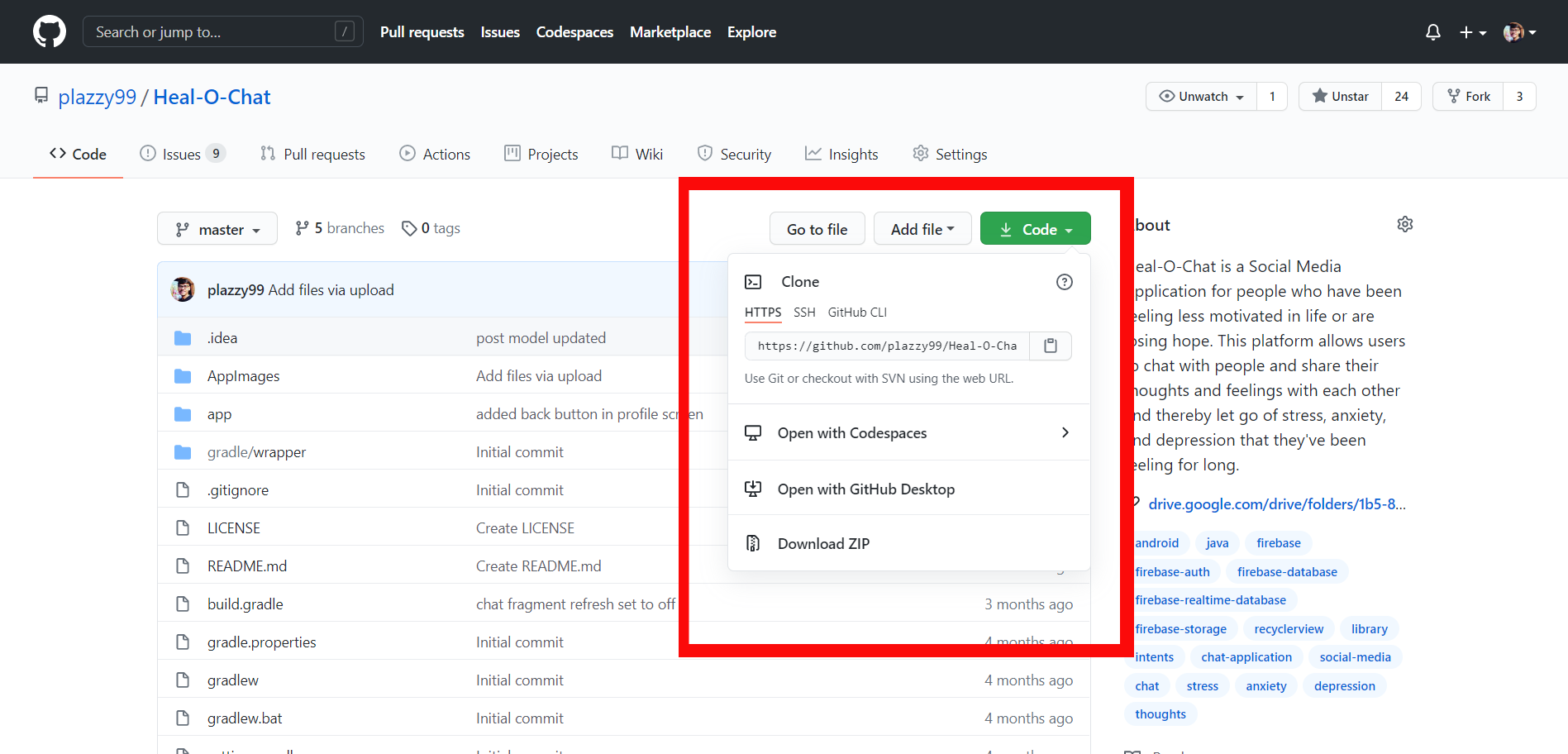The image size is (1568, 754).
Task: Focus the Search or jump to field
Action: click(x=223, y=31)
